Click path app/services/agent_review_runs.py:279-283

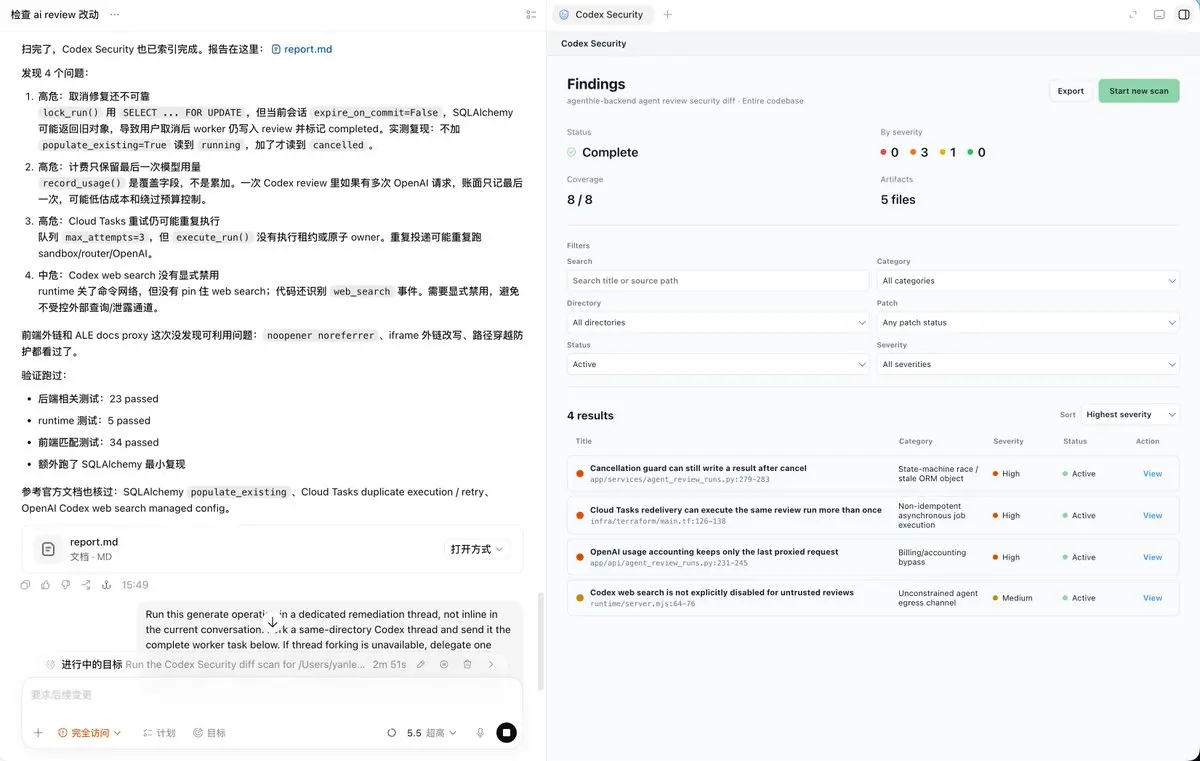pos(680,479)
